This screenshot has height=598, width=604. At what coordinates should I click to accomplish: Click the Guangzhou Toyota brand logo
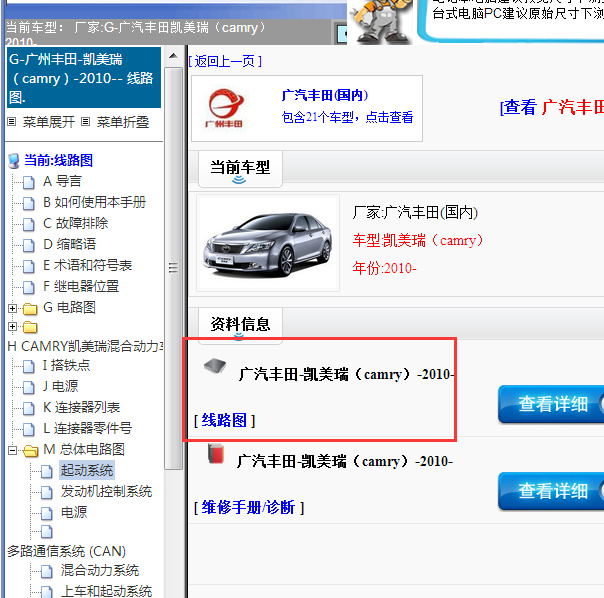tap(224, 108)
